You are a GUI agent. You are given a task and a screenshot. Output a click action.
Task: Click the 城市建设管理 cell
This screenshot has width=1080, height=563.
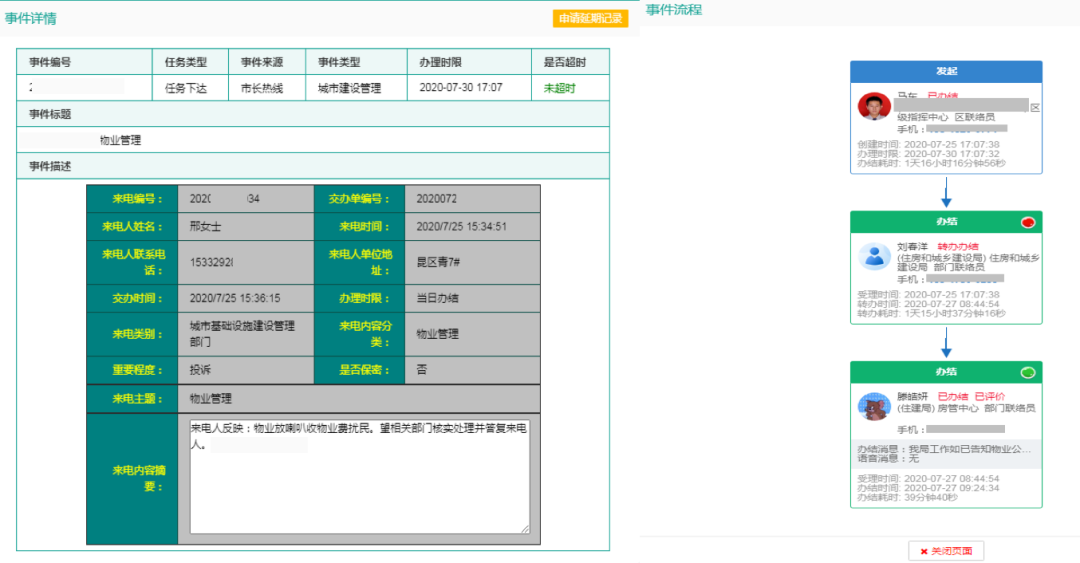[356, 88]
